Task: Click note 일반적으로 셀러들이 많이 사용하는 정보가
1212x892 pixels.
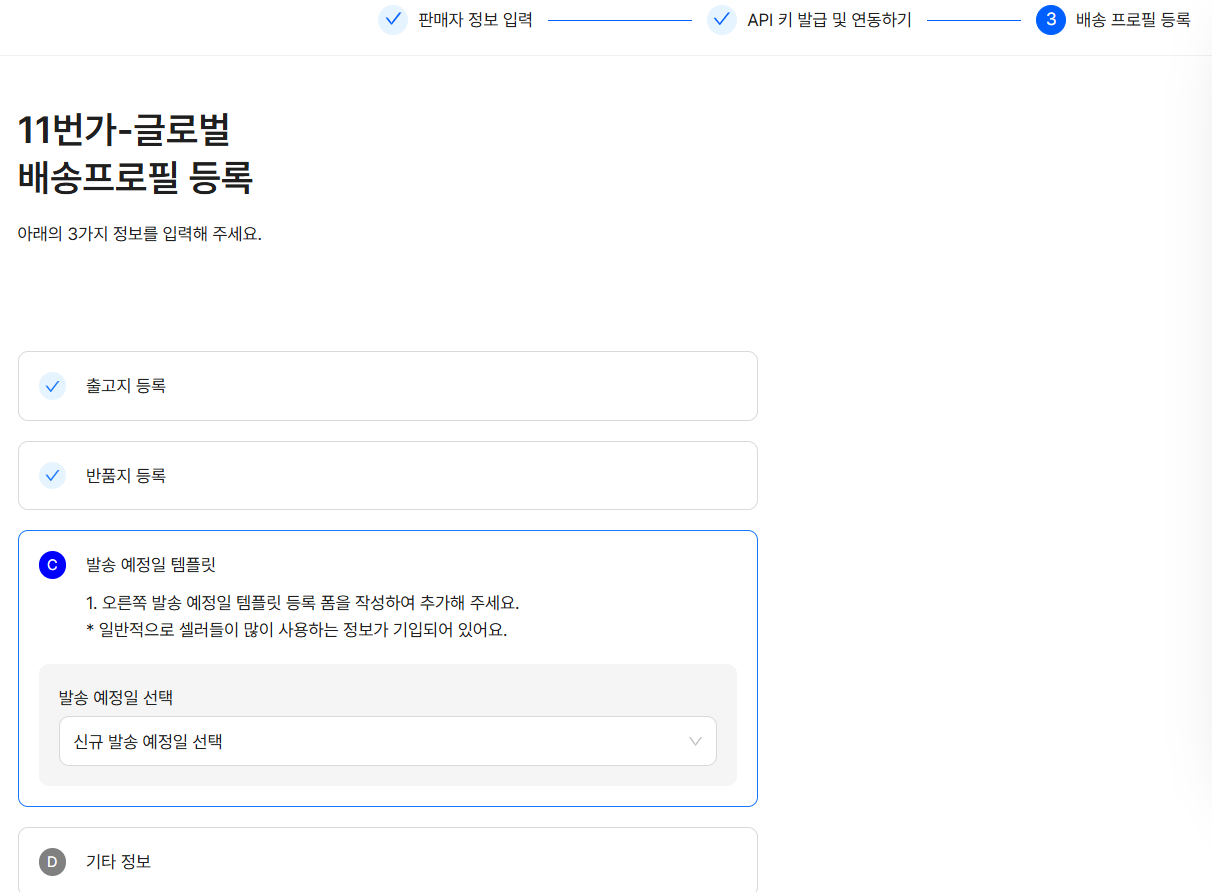Action: tap(297, 631)
